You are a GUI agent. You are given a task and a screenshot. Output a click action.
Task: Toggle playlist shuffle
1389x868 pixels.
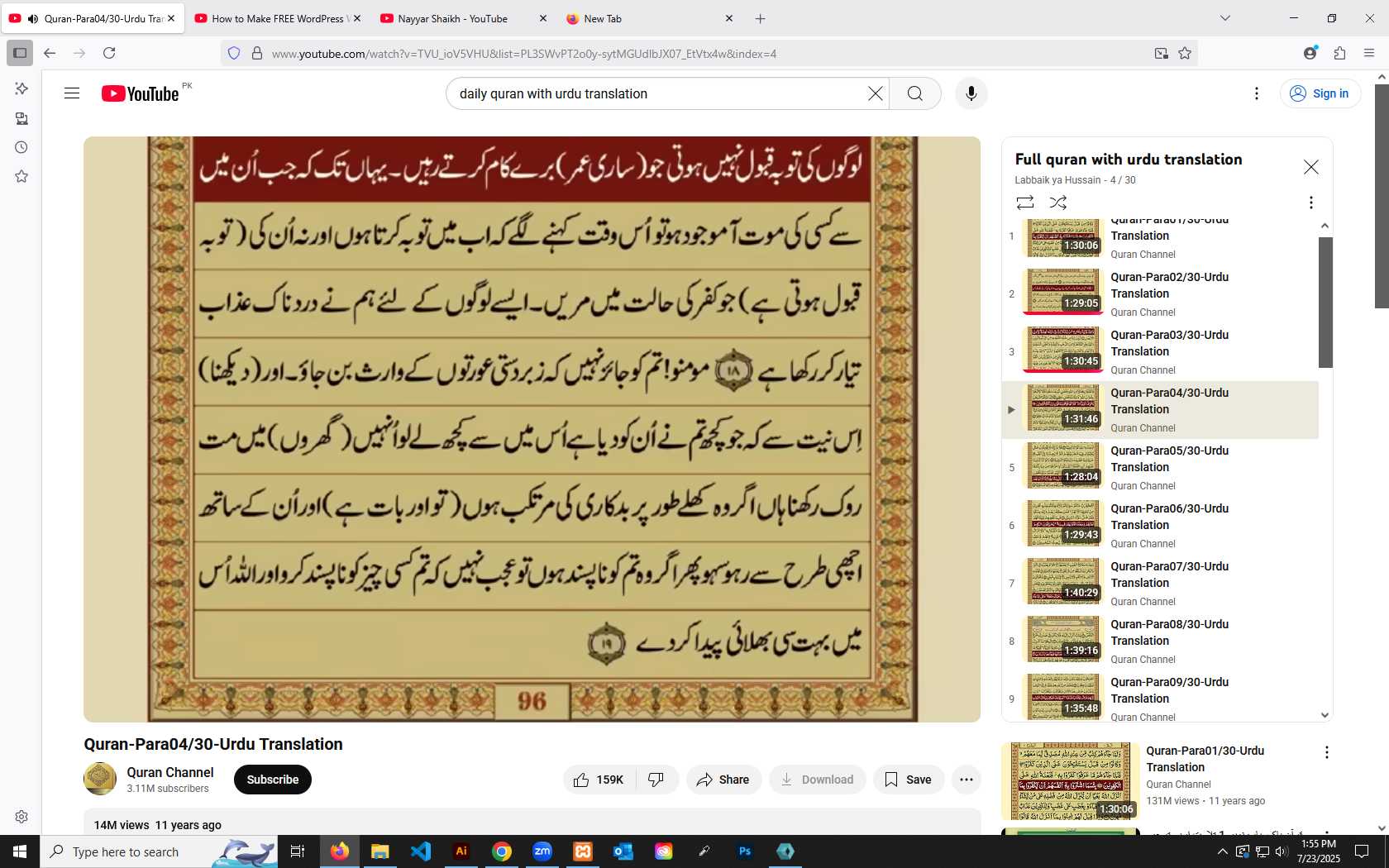point(1058,203)
